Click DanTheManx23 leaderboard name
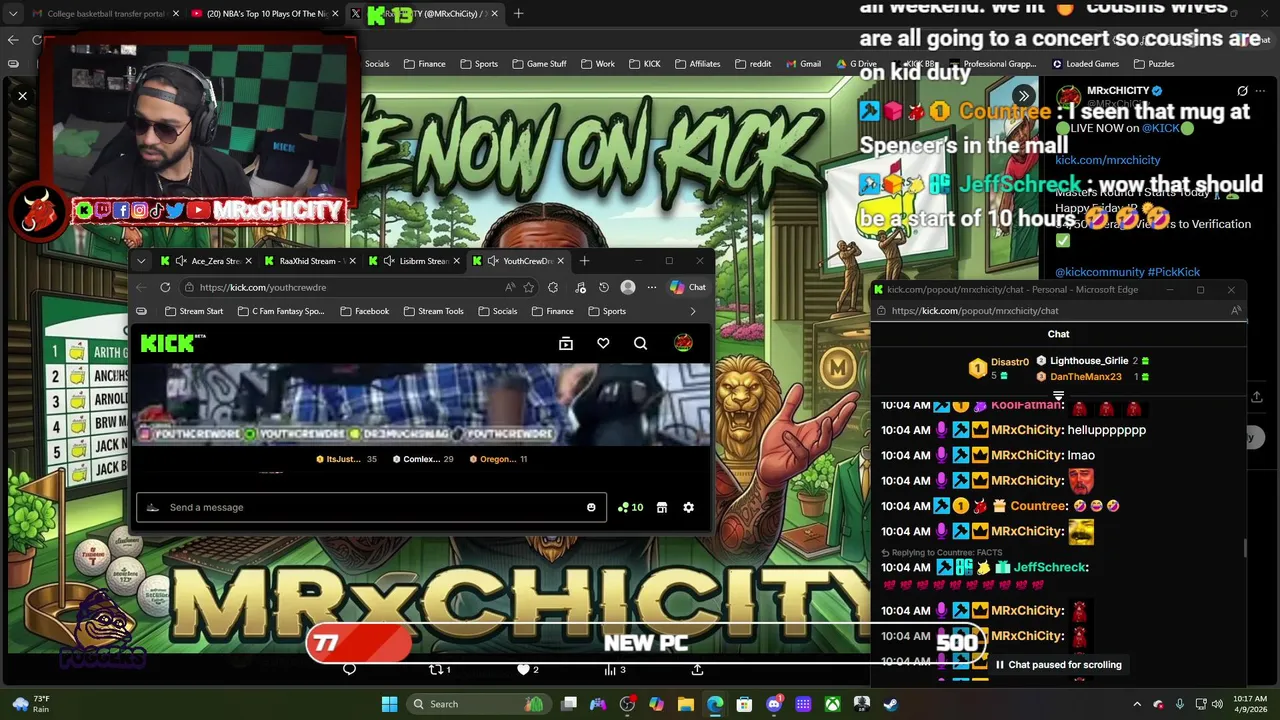This screenshot has width=1280, height=720. click(1085, 377)
